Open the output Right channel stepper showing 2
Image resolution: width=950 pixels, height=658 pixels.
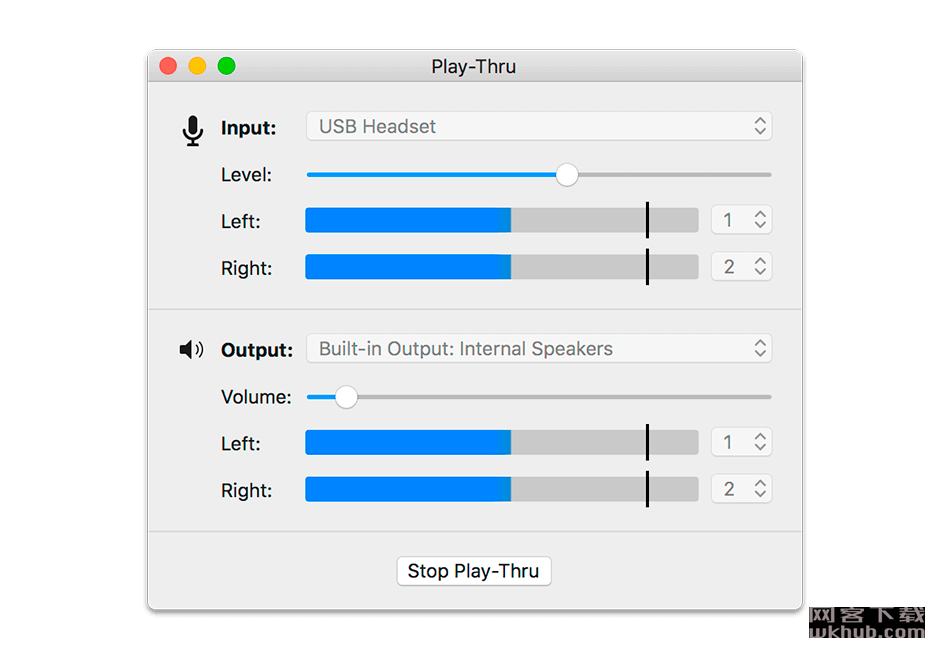click(741, 489)
